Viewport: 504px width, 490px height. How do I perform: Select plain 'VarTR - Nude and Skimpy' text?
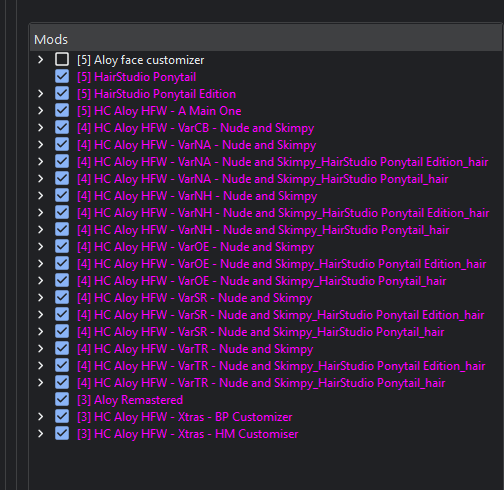195,349
